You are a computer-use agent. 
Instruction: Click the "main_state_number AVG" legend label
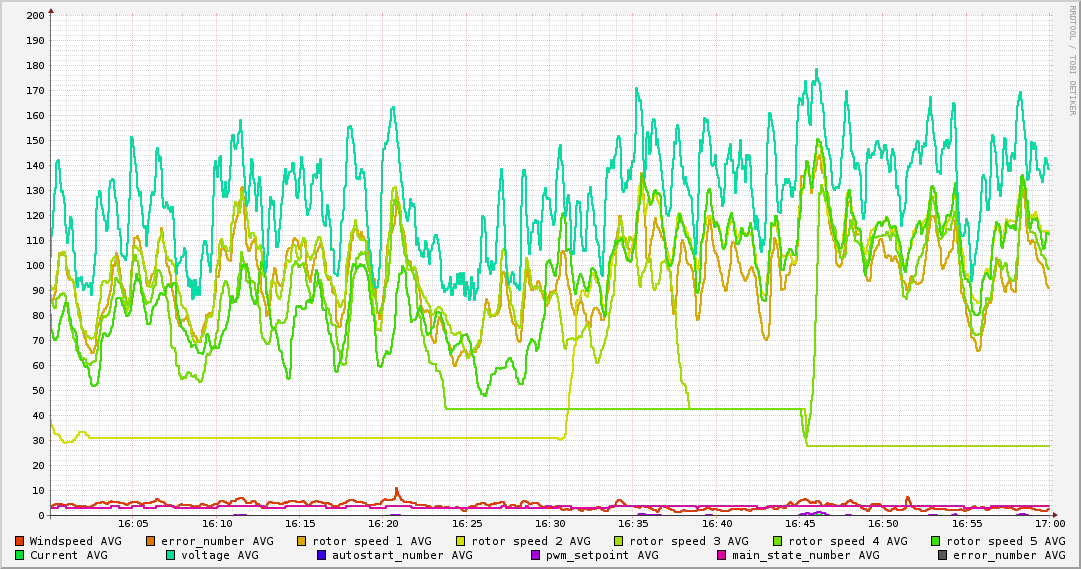tap(805, 555)
